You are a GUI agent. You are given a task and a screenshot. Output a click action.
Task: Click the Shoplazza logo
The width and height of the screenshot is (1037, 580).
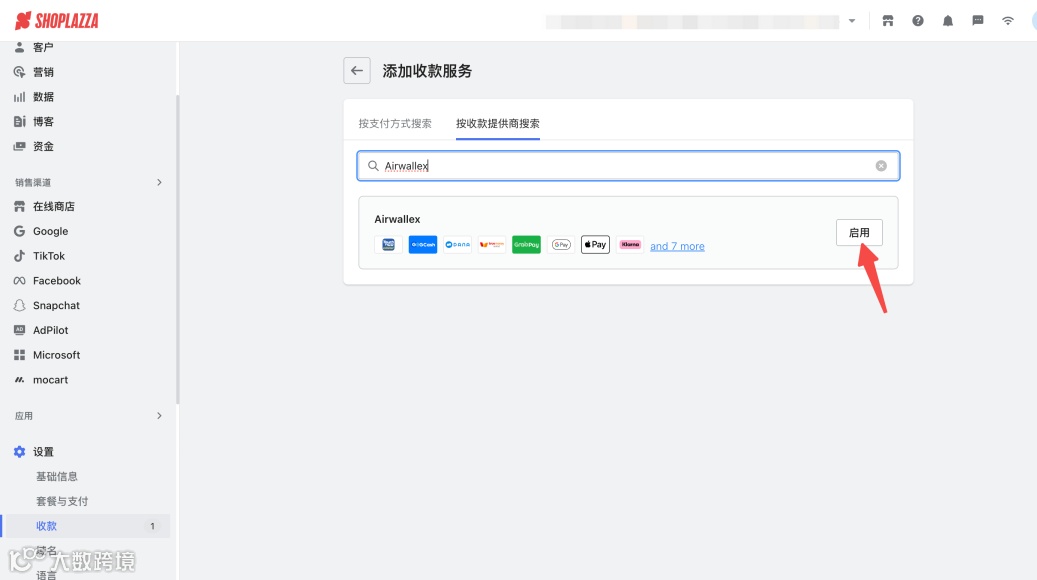pyautogui.click(x=57, y=21)
